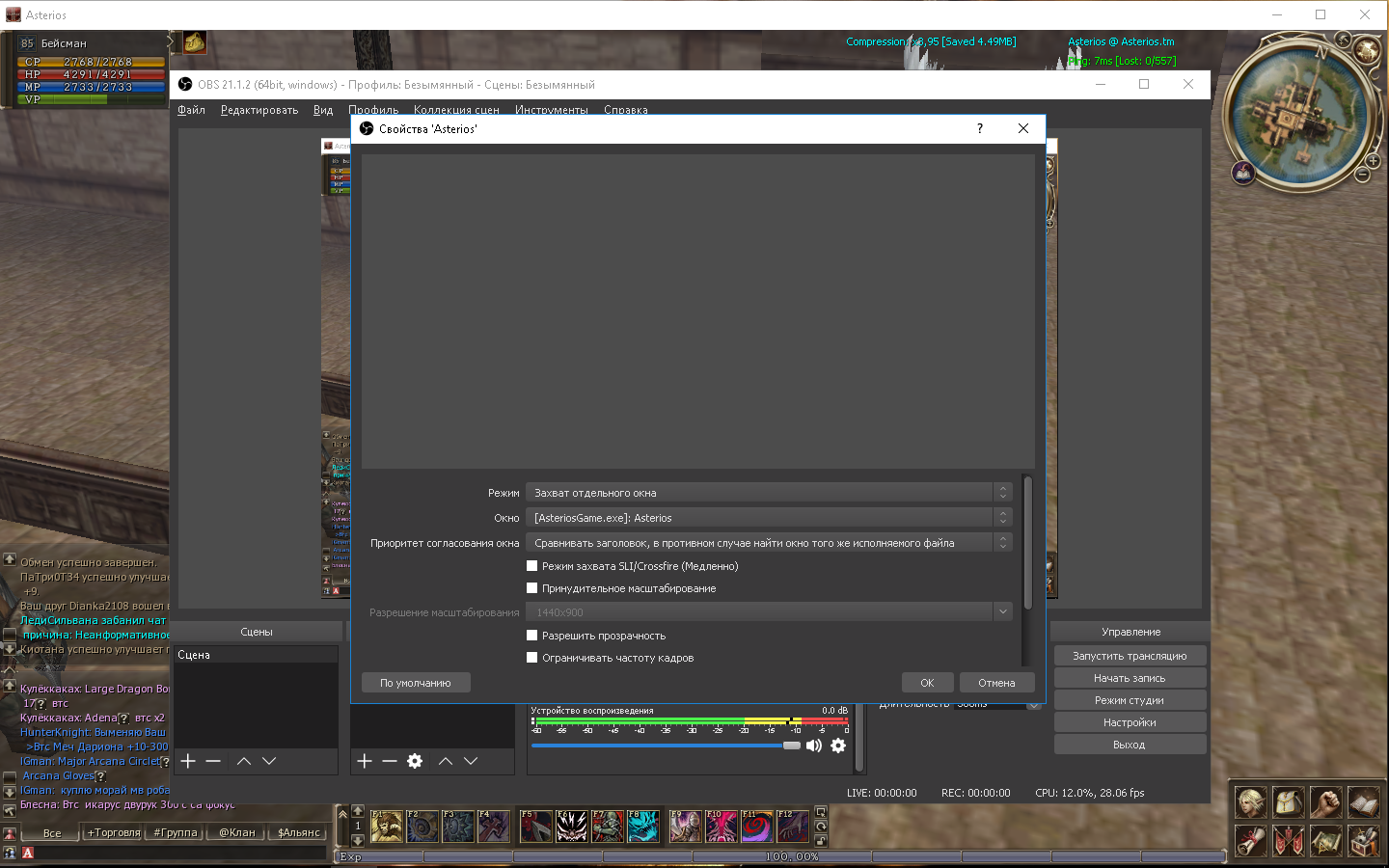Click the properties help question mark
1389x868 pixels.
tap(980, 128)
